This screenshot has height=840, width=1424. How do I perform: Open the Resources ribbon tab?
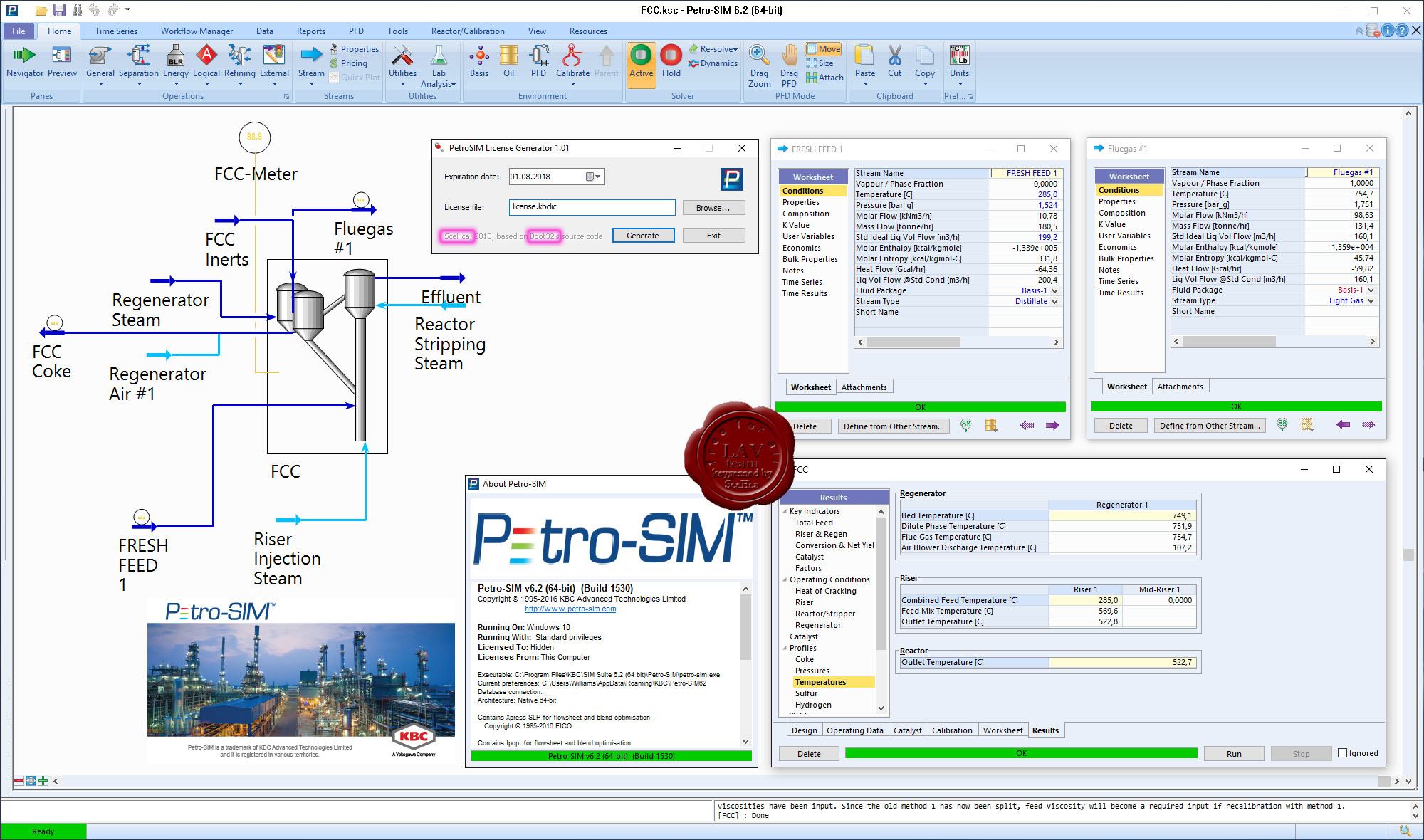[x=588, y=31]
